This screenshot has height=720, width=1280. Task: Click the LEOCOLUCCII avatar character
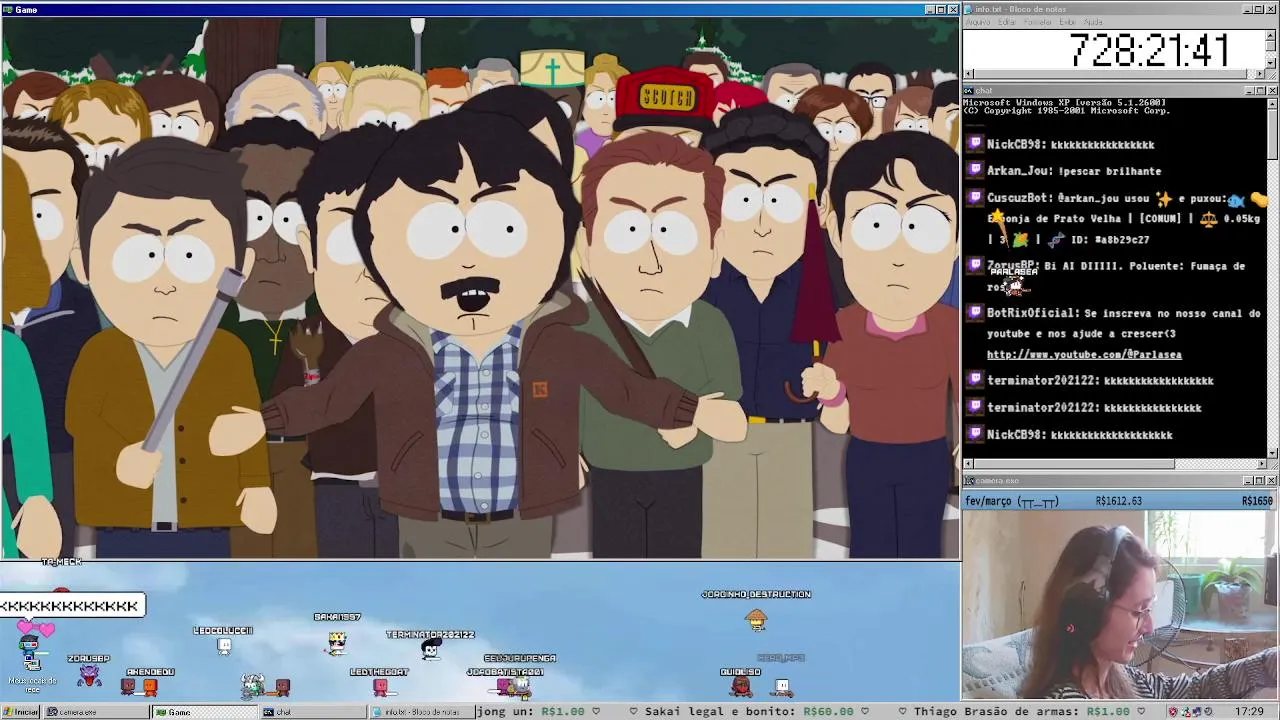(x=224, y=646)
